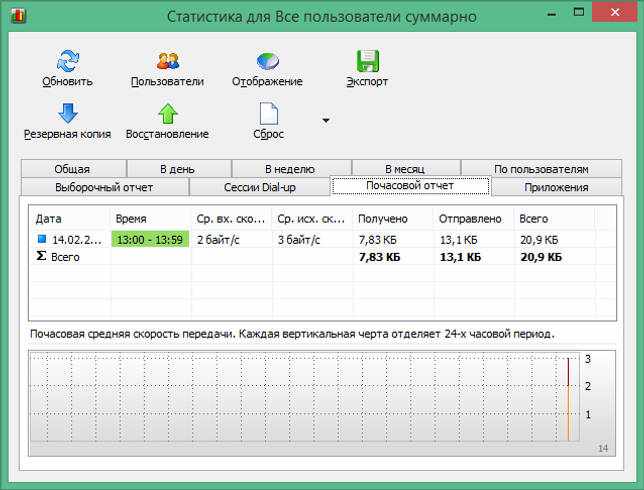Screen dimensions: 644x490
Task: Click the 3 байт/с outgoing speed cell
Action: (299, 240)
